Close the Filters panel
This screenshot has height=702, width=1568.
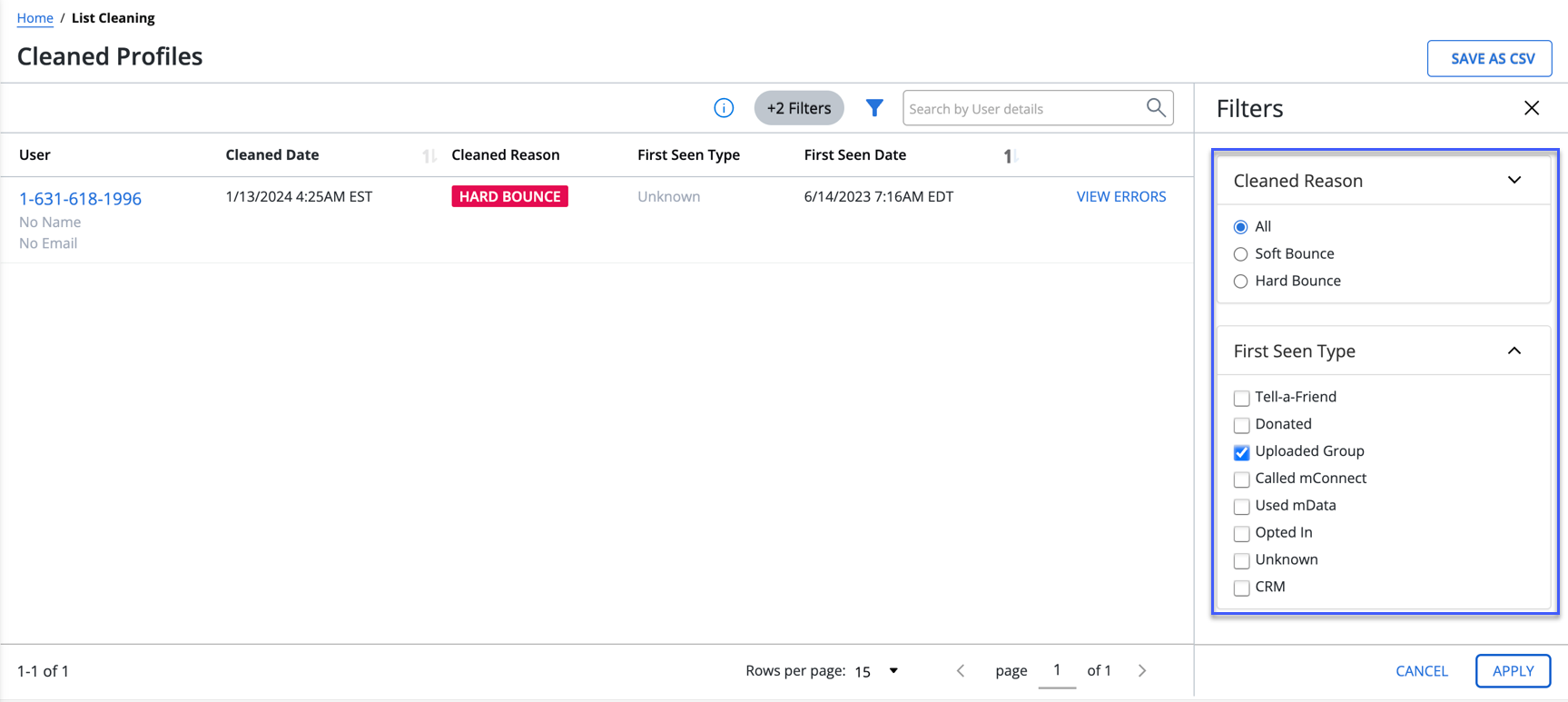[x=1531, y=108]
